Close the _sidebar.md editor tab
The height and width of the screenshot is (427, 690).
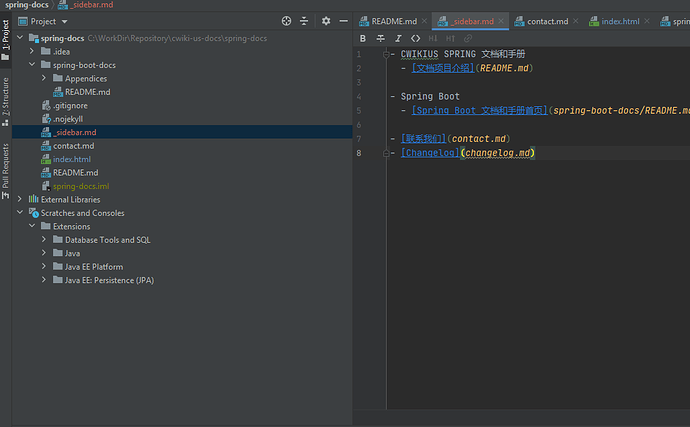tap(501, 21)
